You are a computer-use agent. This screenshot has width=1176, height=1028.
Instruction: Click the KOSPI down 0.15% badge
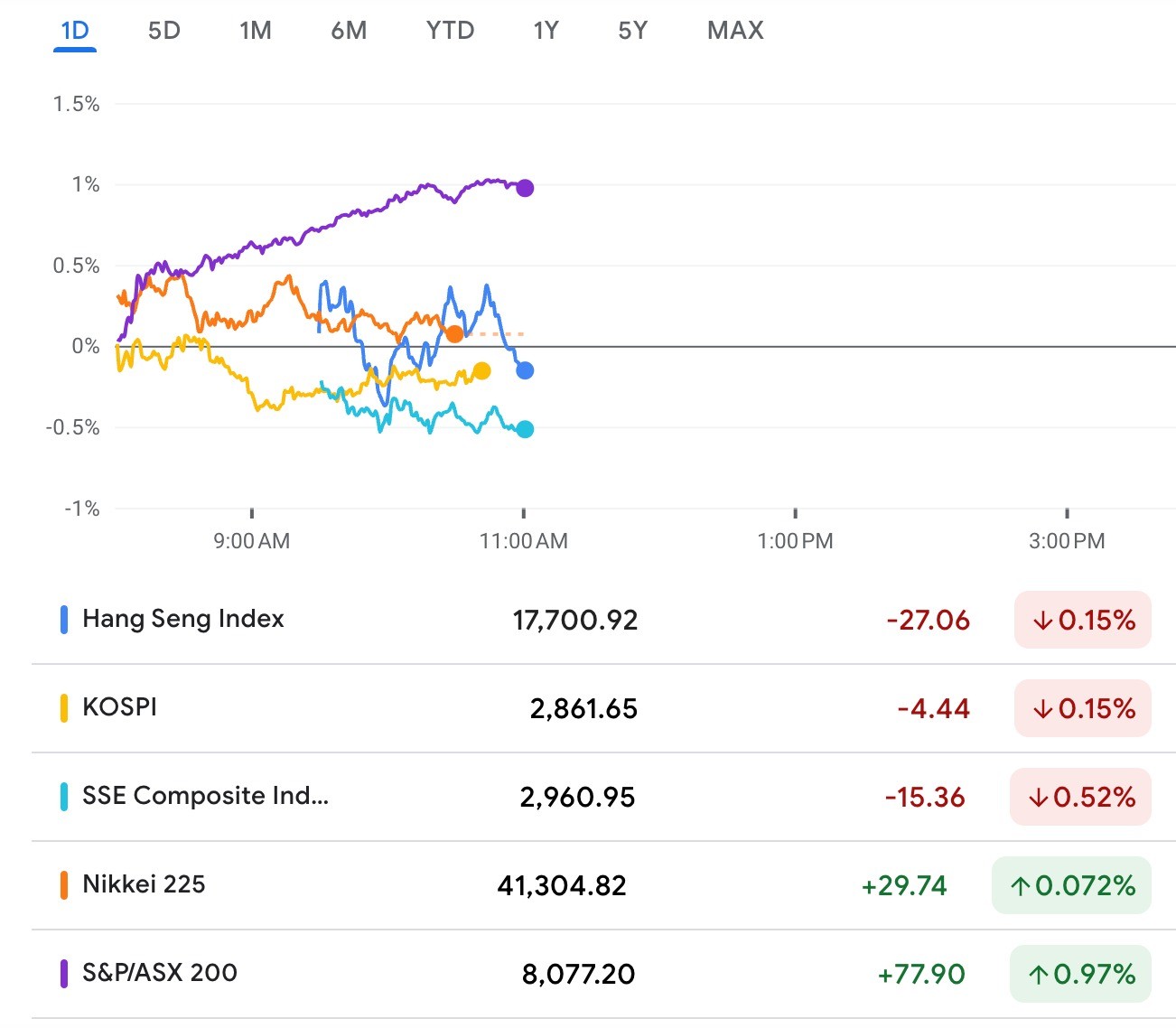coord(1083,708)
